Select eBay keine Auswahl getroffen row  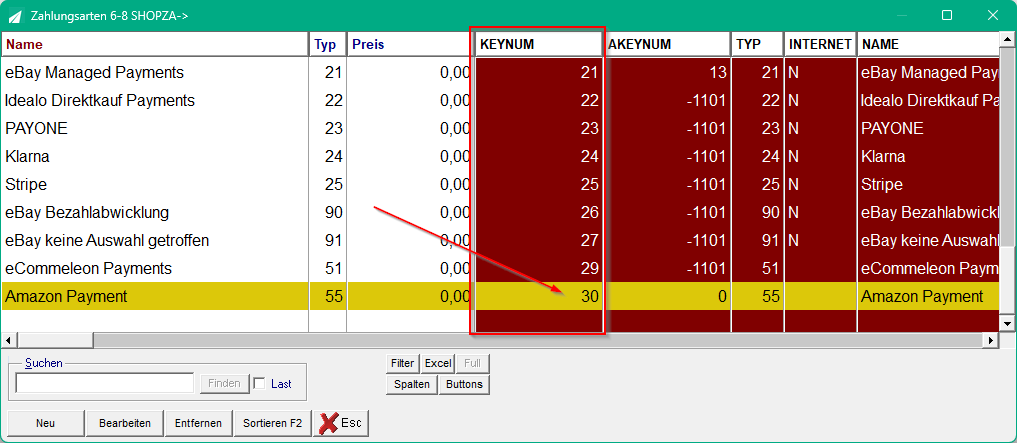[x=107, y=241]
